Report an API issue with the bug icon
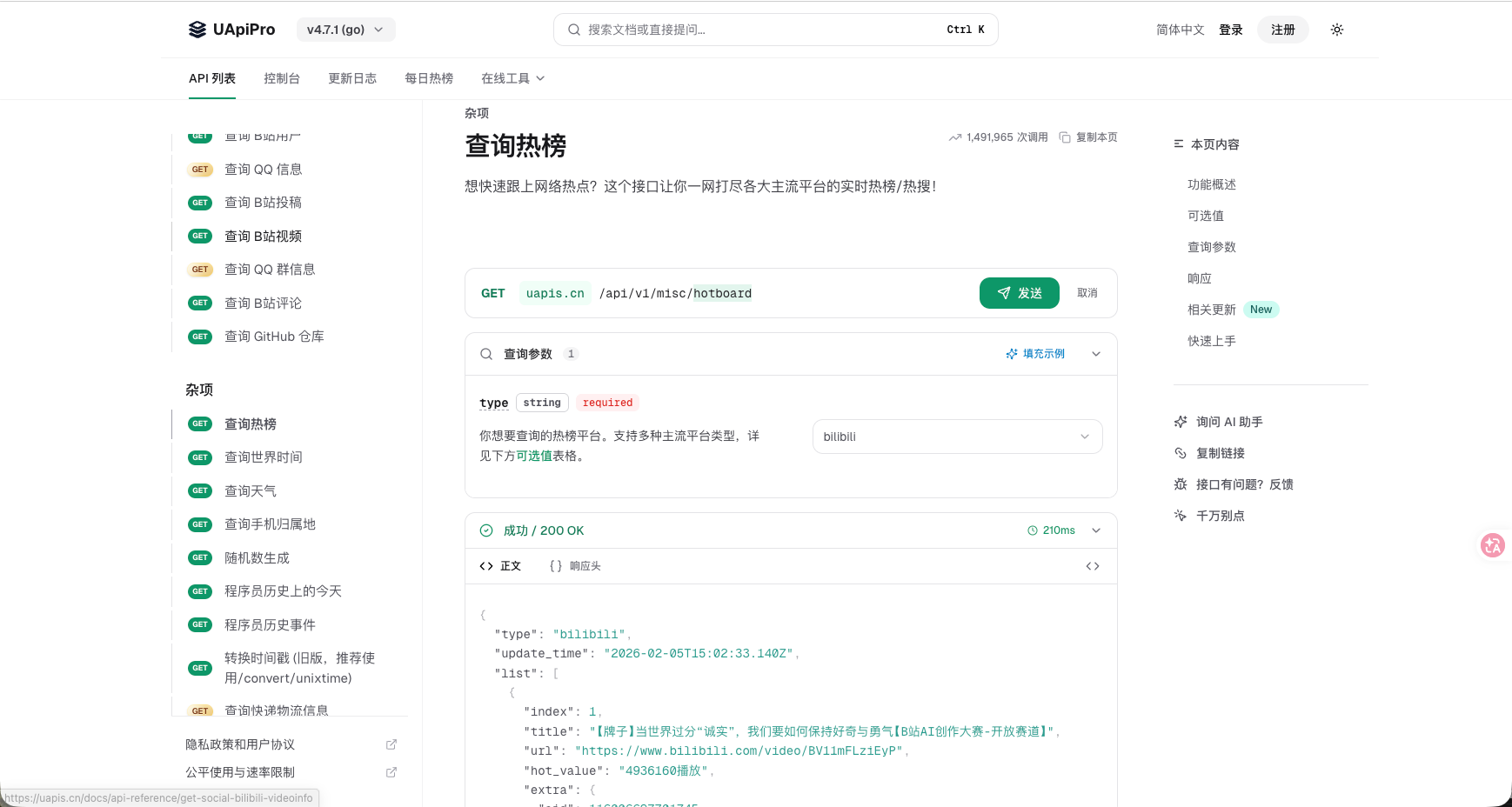 click(x=1180, y=484)
